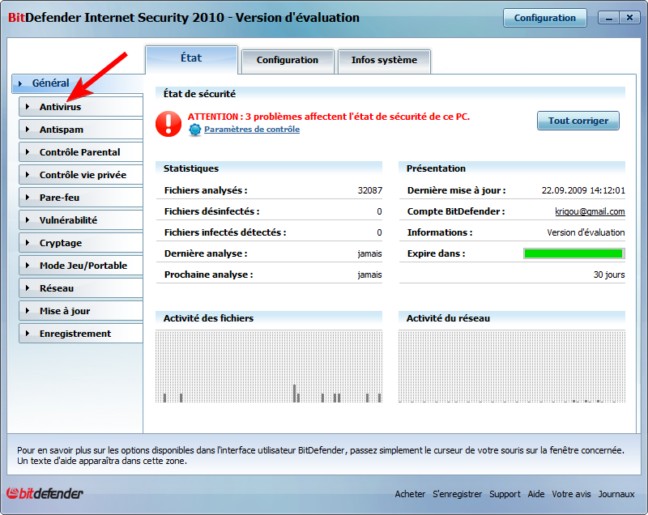Close the BitDefender window

[x=629, y=18]
